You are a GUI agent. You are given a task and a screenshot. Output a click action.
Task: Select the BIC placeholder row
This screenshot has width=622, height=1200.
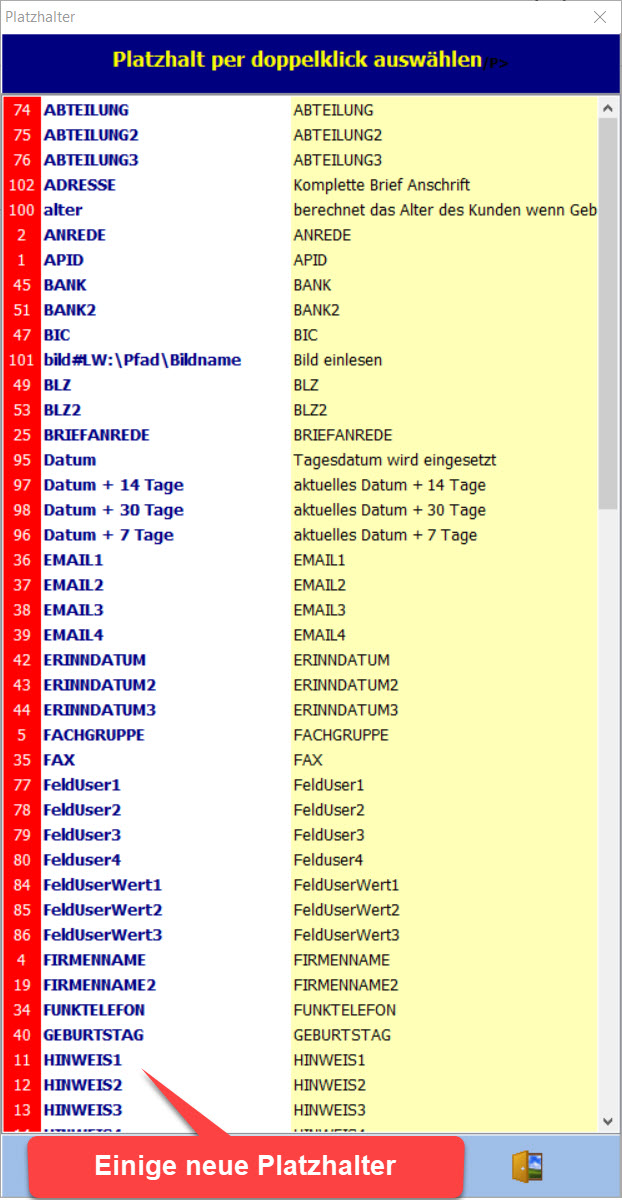point(57,335)
